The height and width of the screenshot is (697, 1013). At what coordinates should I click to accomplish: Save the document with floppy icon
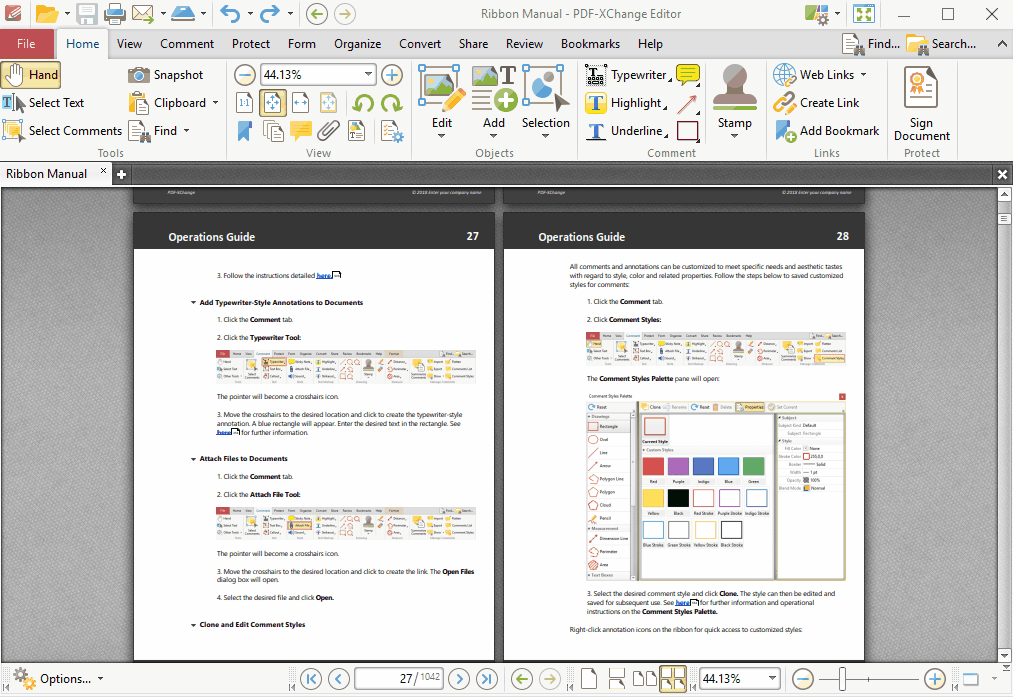pos(87,14)
